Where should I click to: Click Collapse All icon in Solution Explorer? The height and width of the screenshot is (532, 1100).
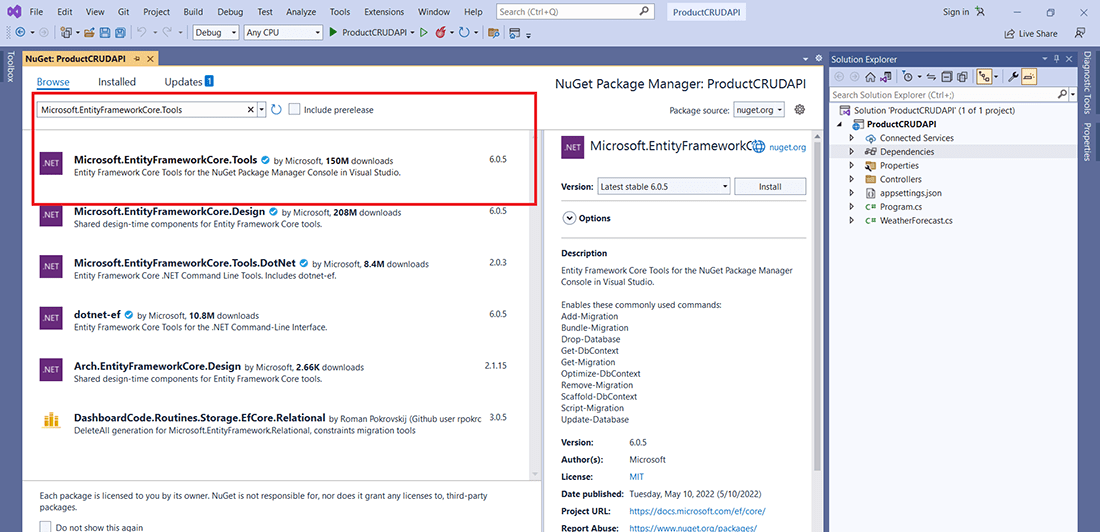(x=947, y=77)
